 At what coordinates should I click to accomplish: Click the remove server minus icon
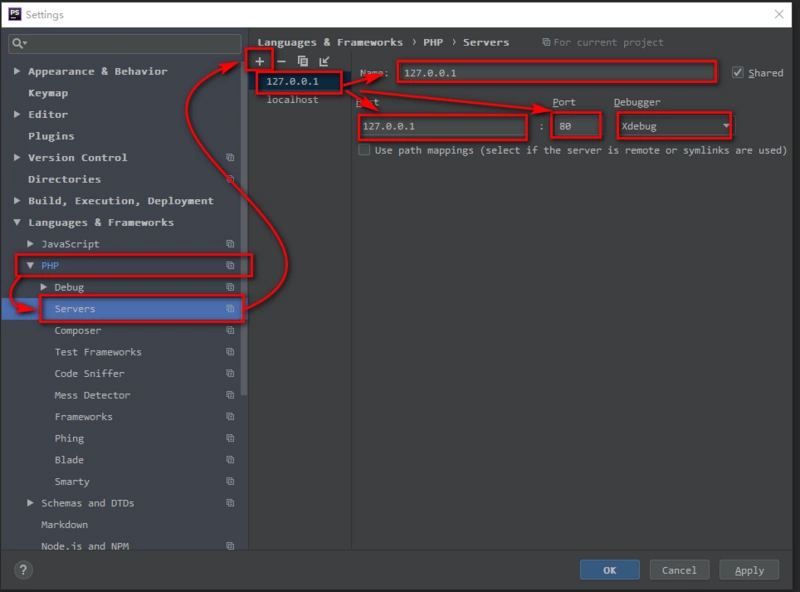281,62
